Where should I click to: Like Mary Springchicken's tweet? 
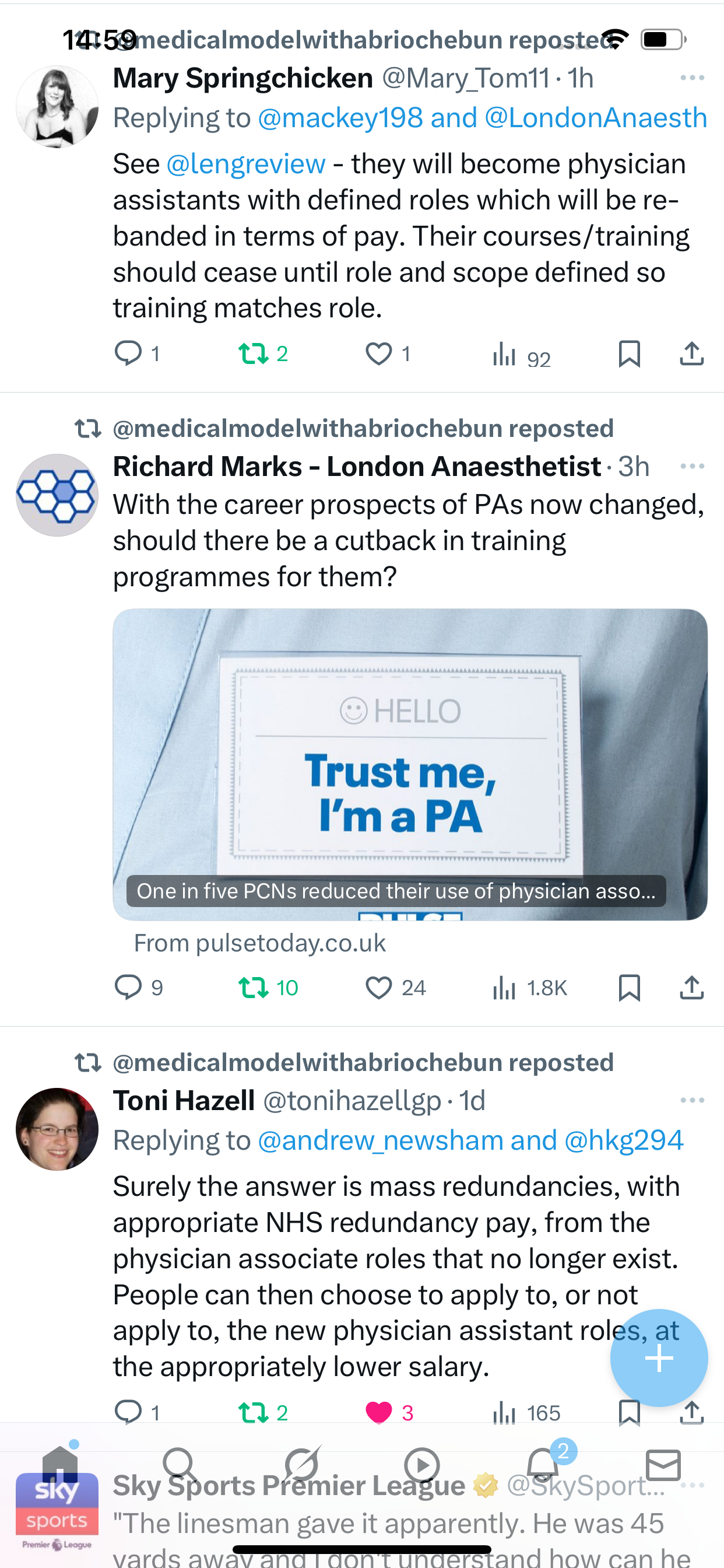pyautogui.click(x=378, y=353)
